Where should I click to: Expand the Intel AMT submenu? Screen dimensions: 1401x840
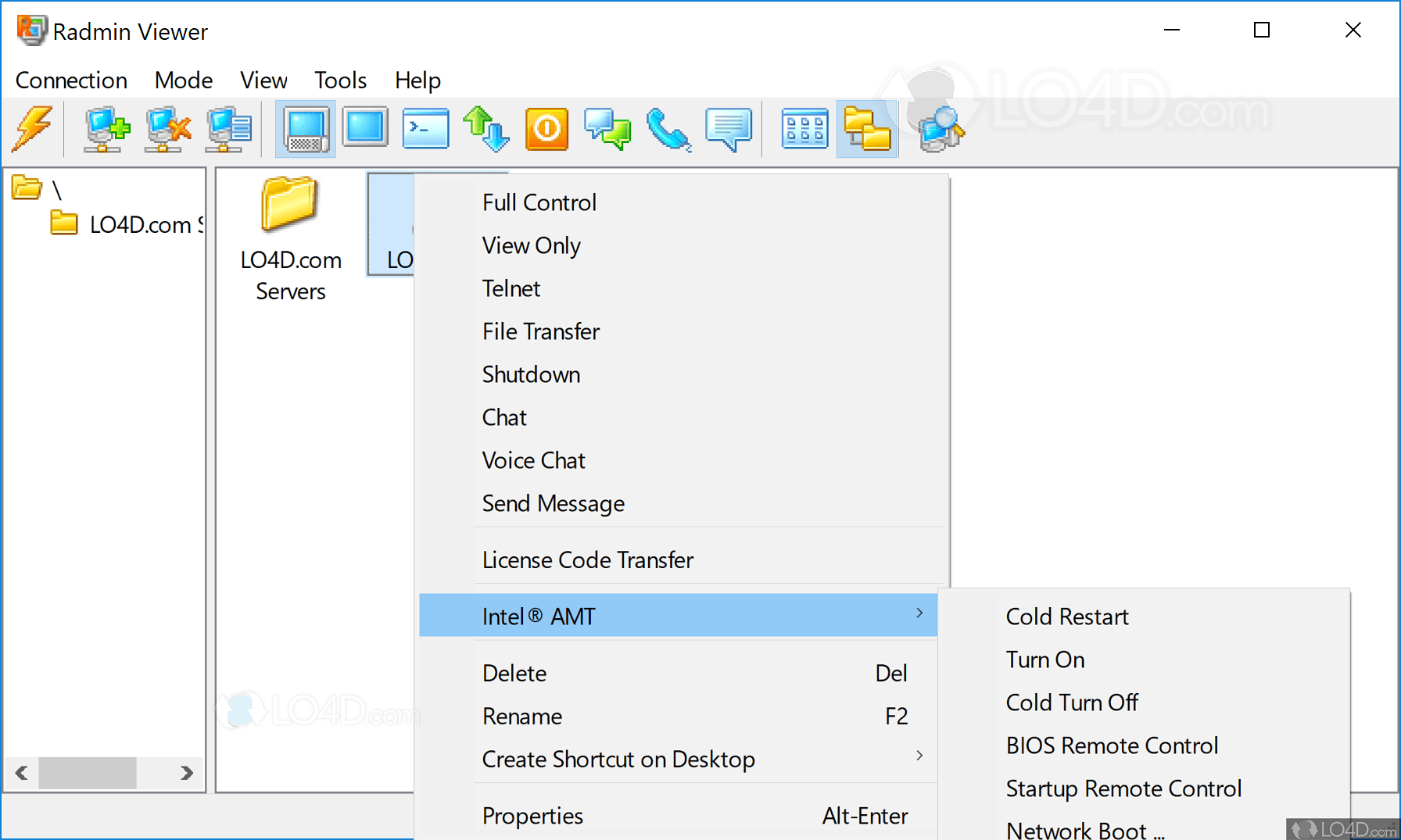679,616
